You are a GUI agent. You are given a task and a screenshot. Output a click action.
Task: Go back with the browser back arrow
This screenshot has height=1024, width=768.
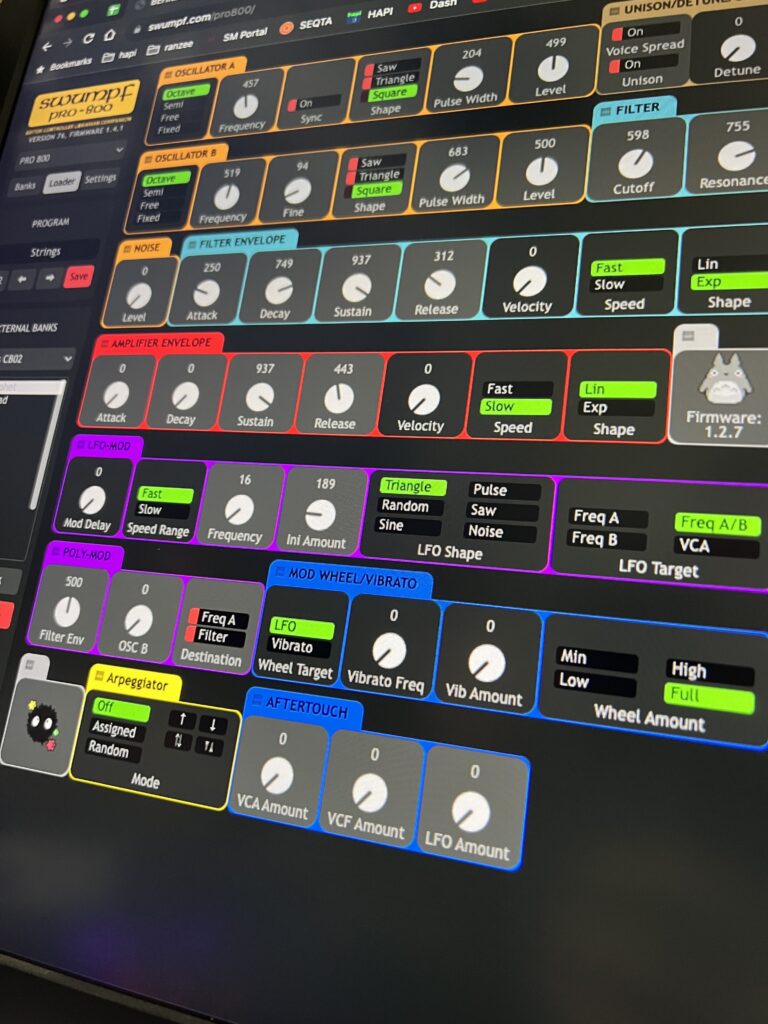(47, 46)
